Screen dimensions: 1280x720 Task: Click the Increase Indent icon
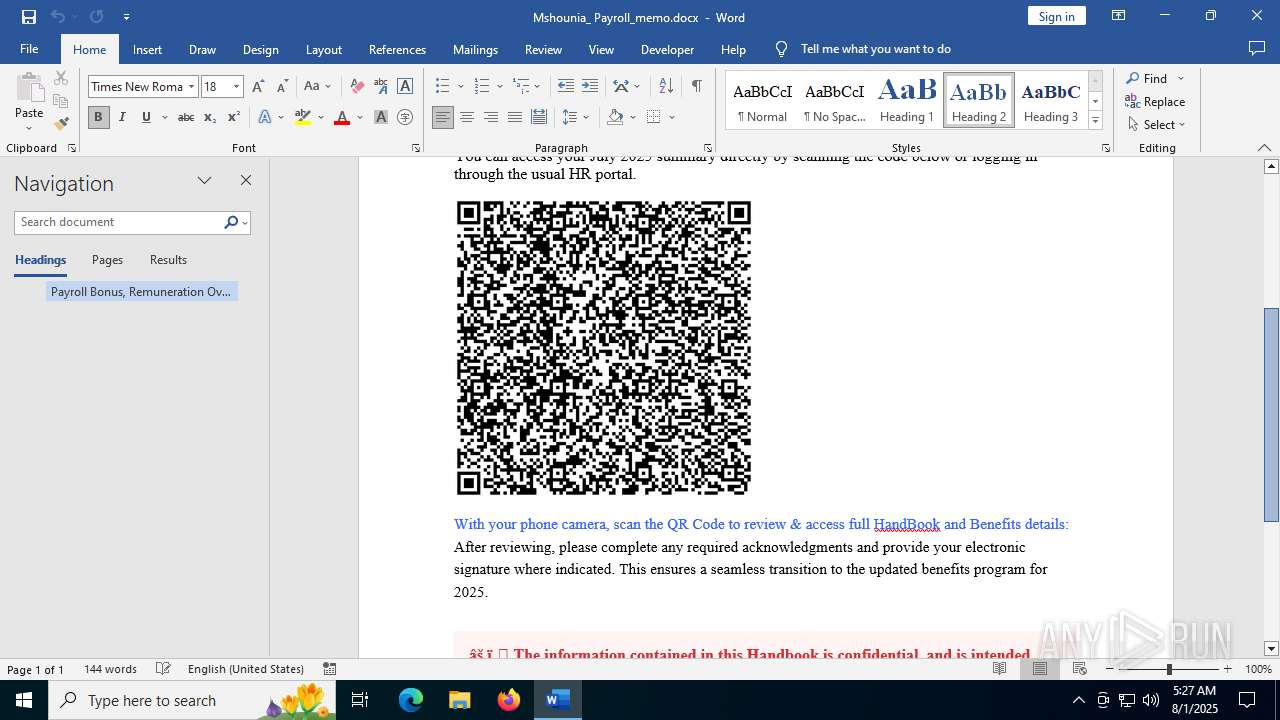(590, 86)
